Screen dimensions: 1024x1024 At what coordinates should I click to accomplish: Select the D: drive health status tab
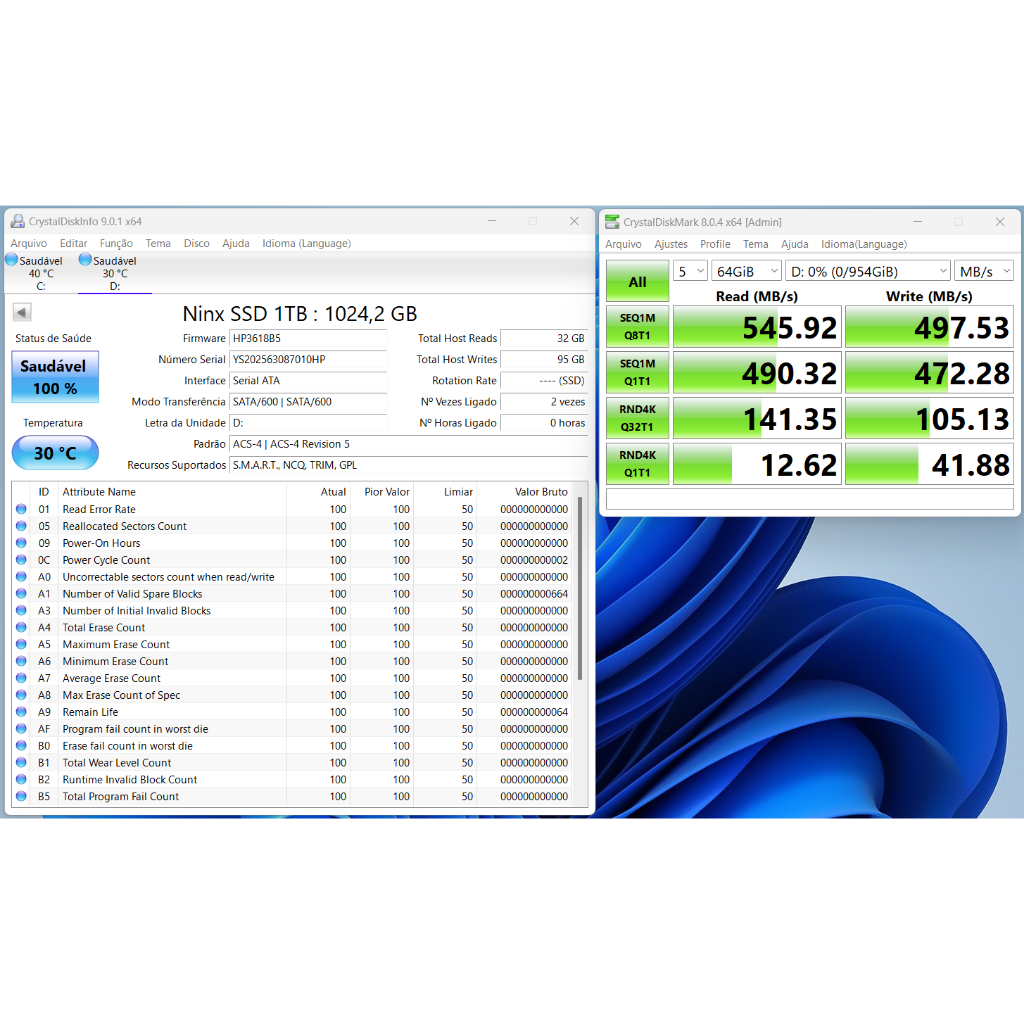[x=114, y=273]
